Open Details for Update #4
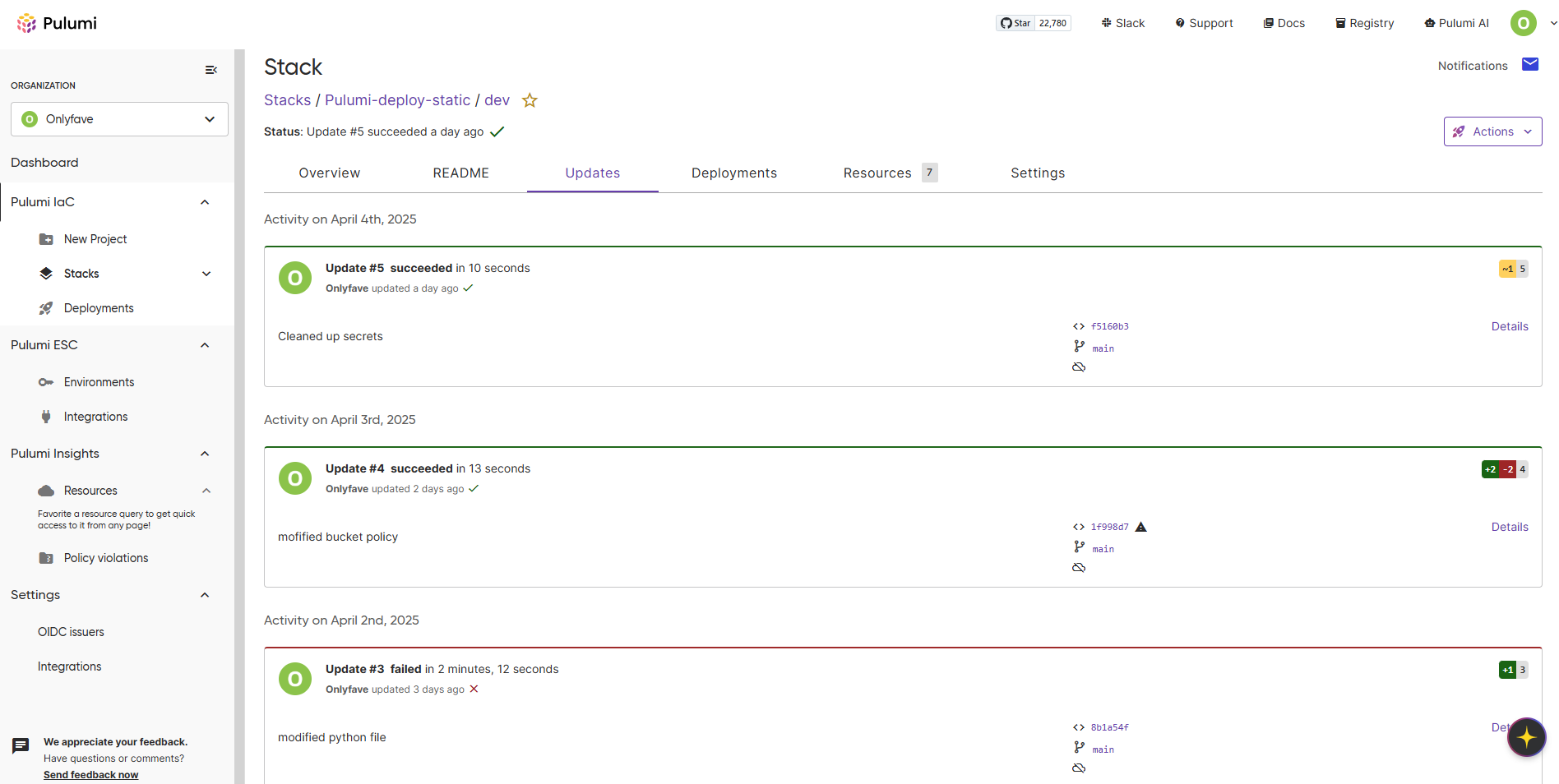Viewport: 1559px width, 784px height. pos(1510,527)
